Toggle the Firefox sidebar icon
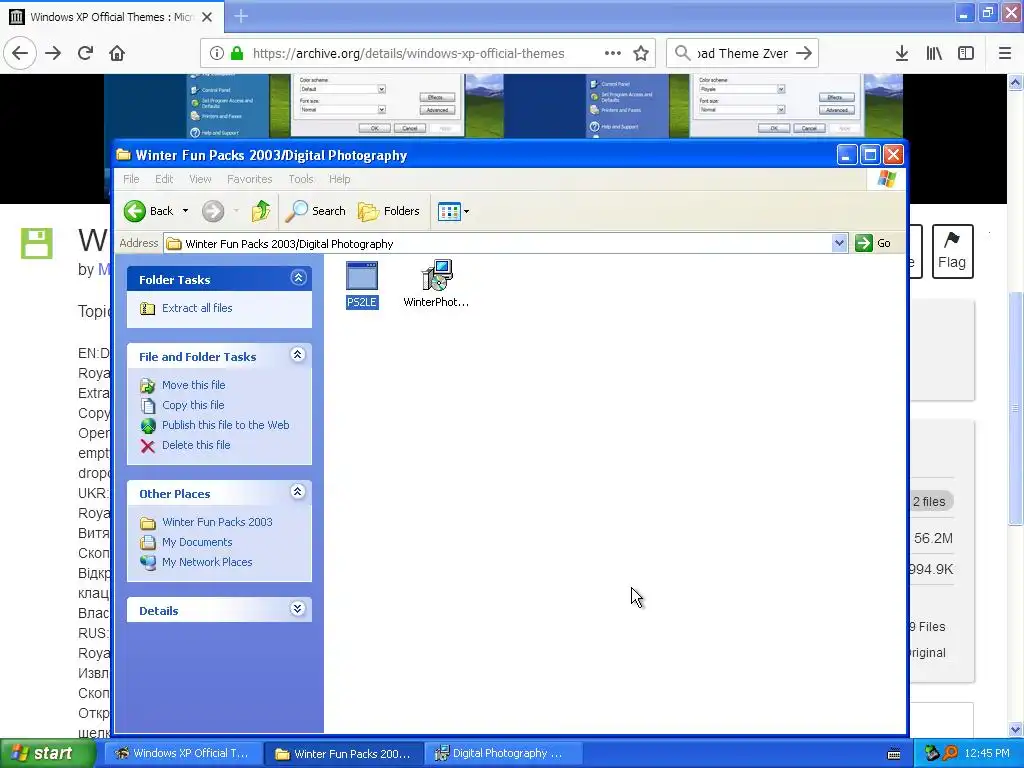This screenshot has height=768, width=1024. coord(966,53)
